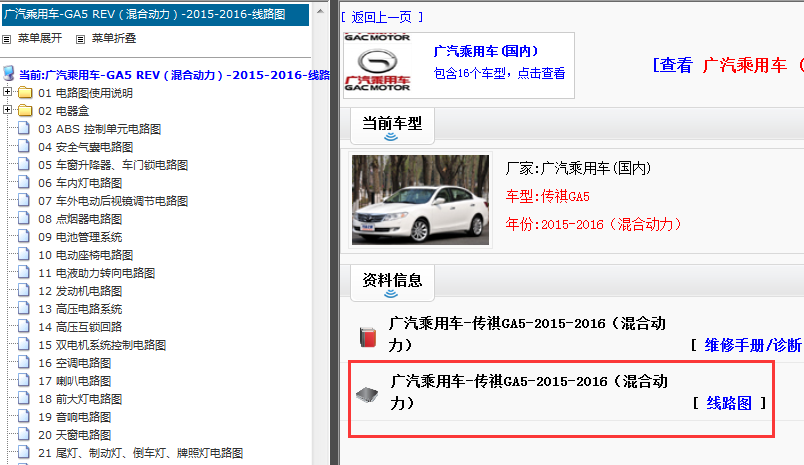Screen dimensions: 804x465
Task: Open the 维修手册/诊断 link
Action: click(752, 345)
